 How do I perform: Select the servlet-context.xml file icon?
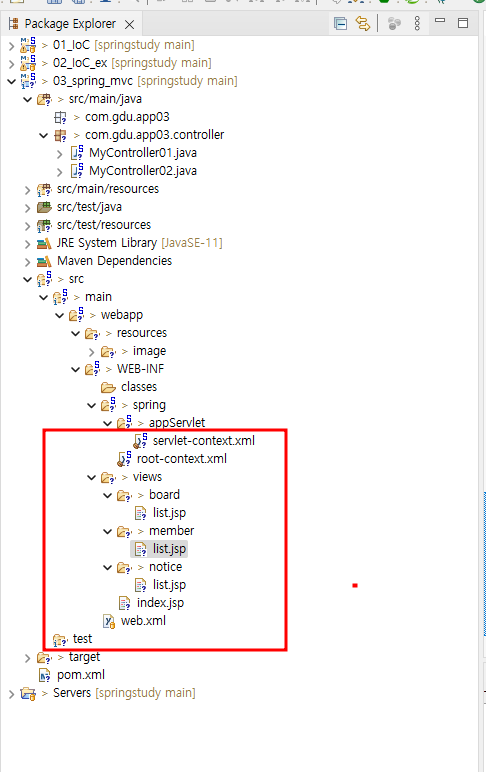click(140, 441)
